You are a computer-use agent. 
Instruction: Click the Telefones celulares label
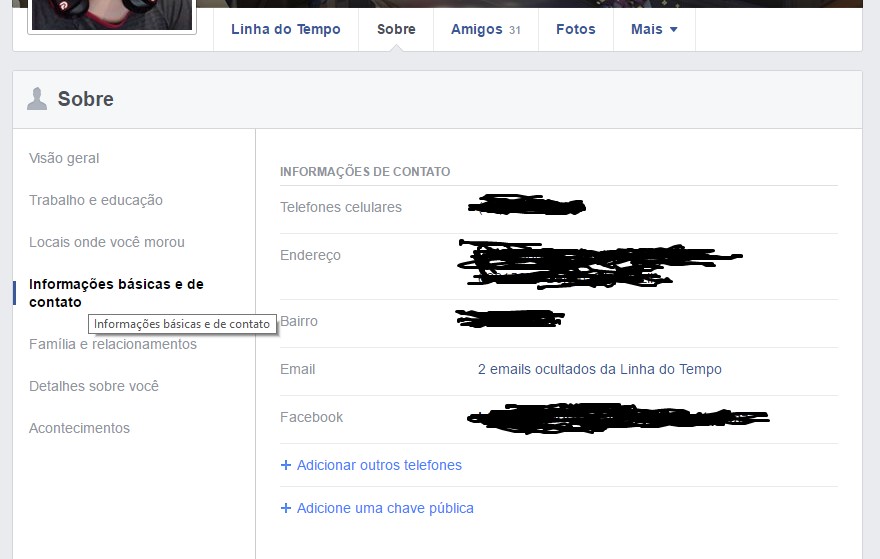pyautogui.click(x=341, y=208)
